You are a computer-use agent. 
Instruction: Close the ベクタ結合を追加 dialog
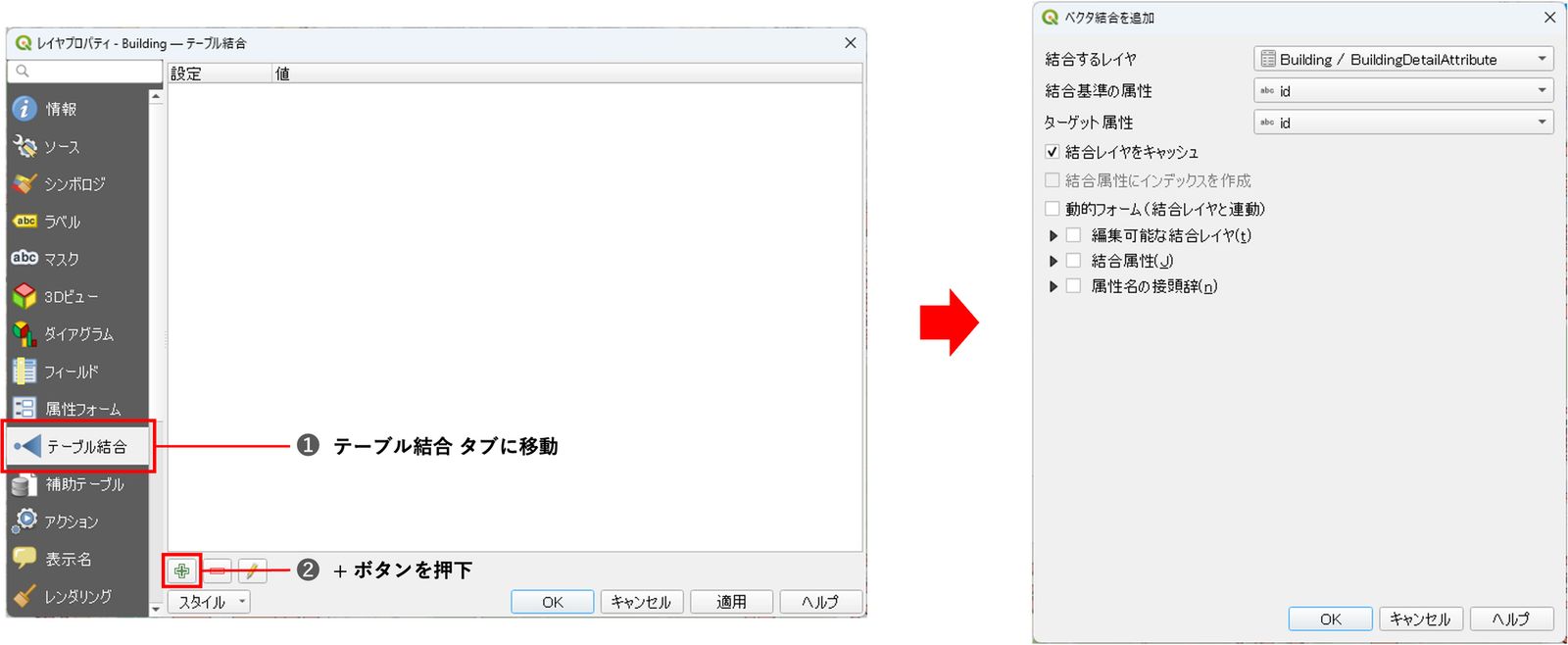tap(1549, 18)
